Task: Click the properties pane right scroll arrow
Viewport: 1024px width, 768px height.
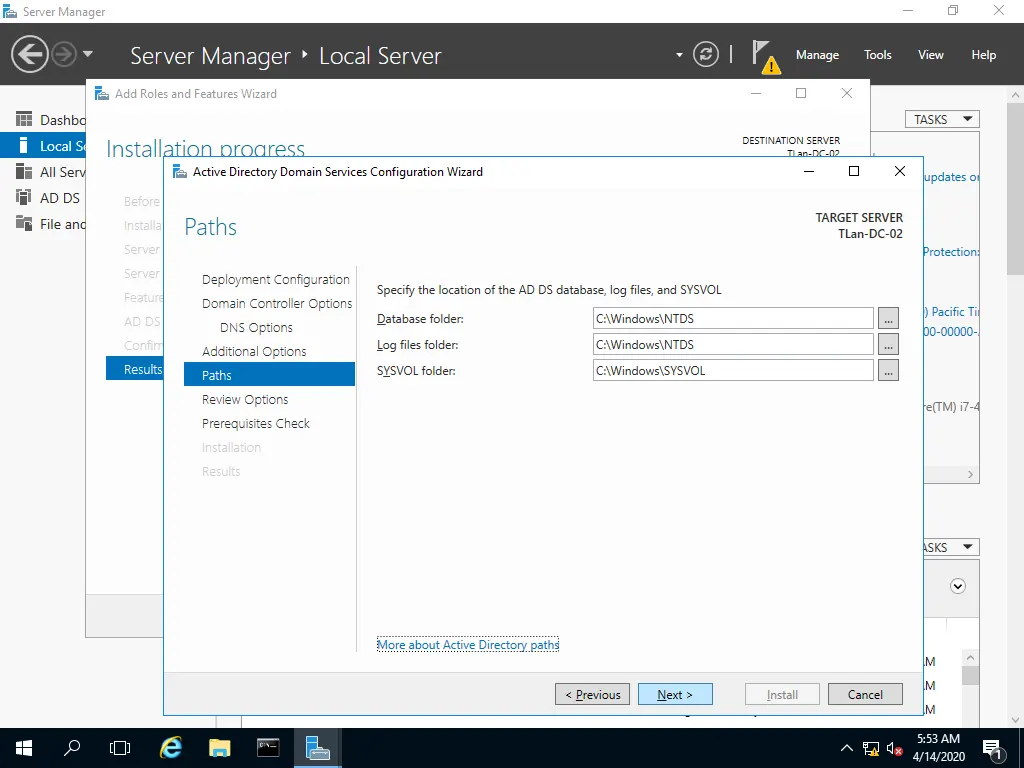Action: click(x=970, y=475)
